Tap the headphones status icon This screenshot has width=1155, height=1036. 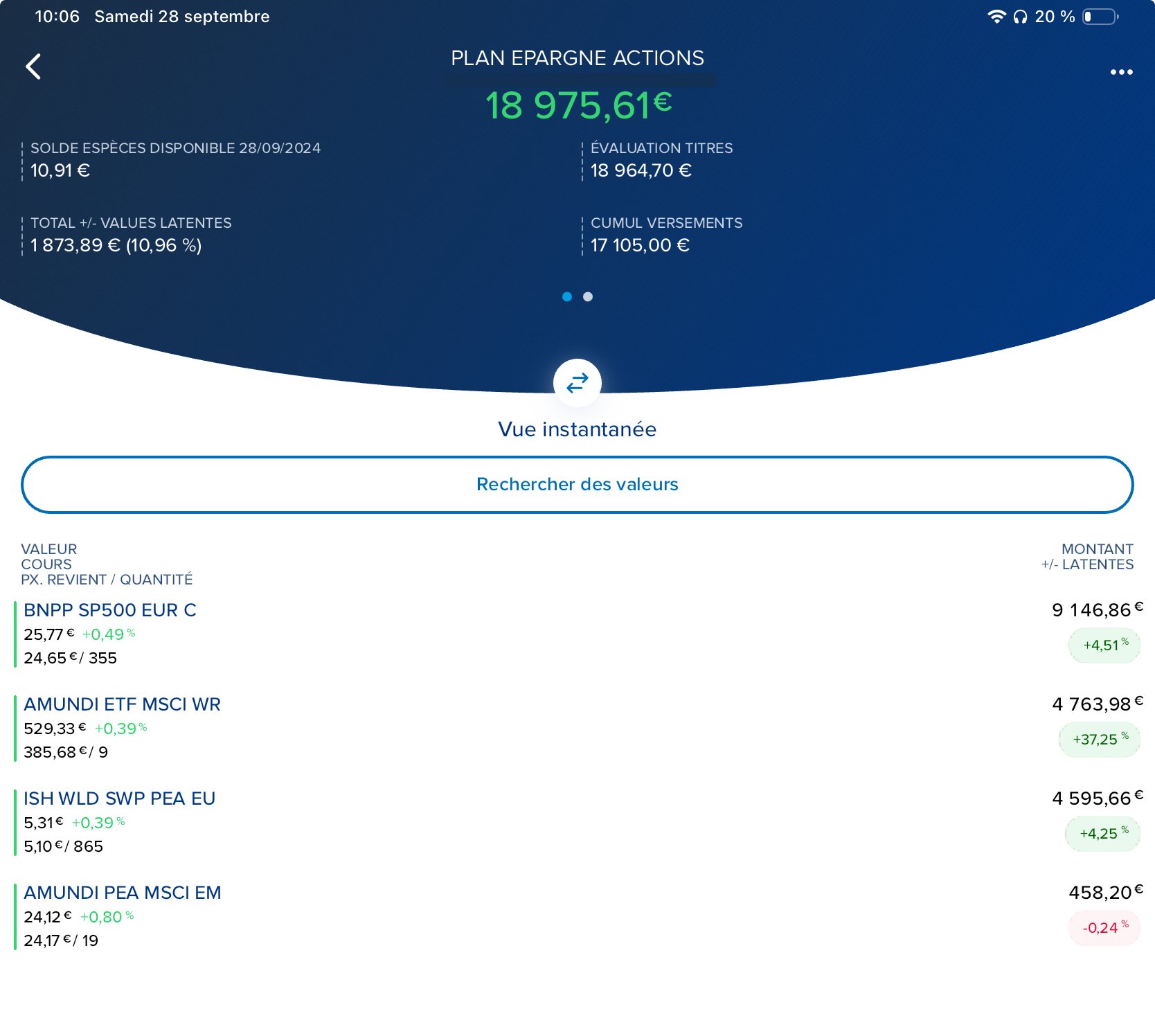pos(1020,17)
